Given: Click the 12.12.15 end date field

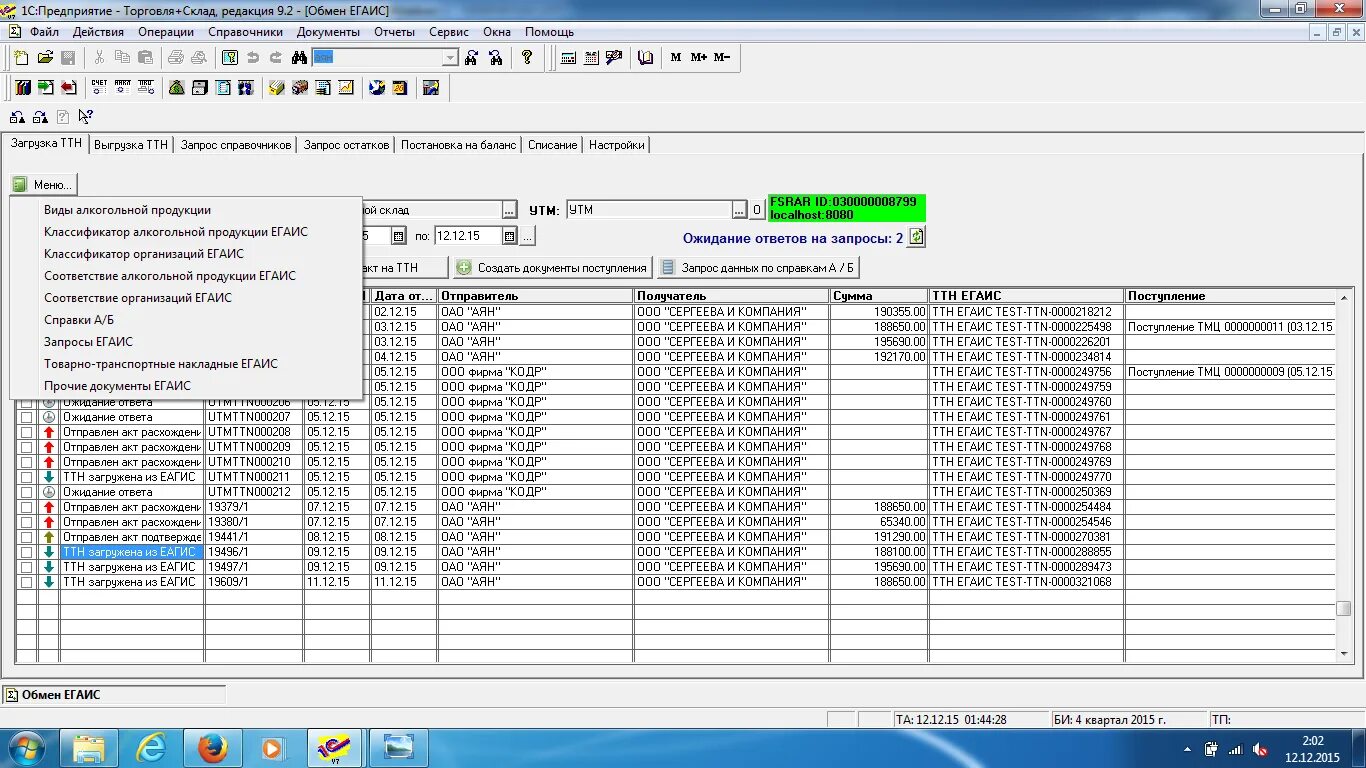Looking at the screenshot, I should point(468,236).
